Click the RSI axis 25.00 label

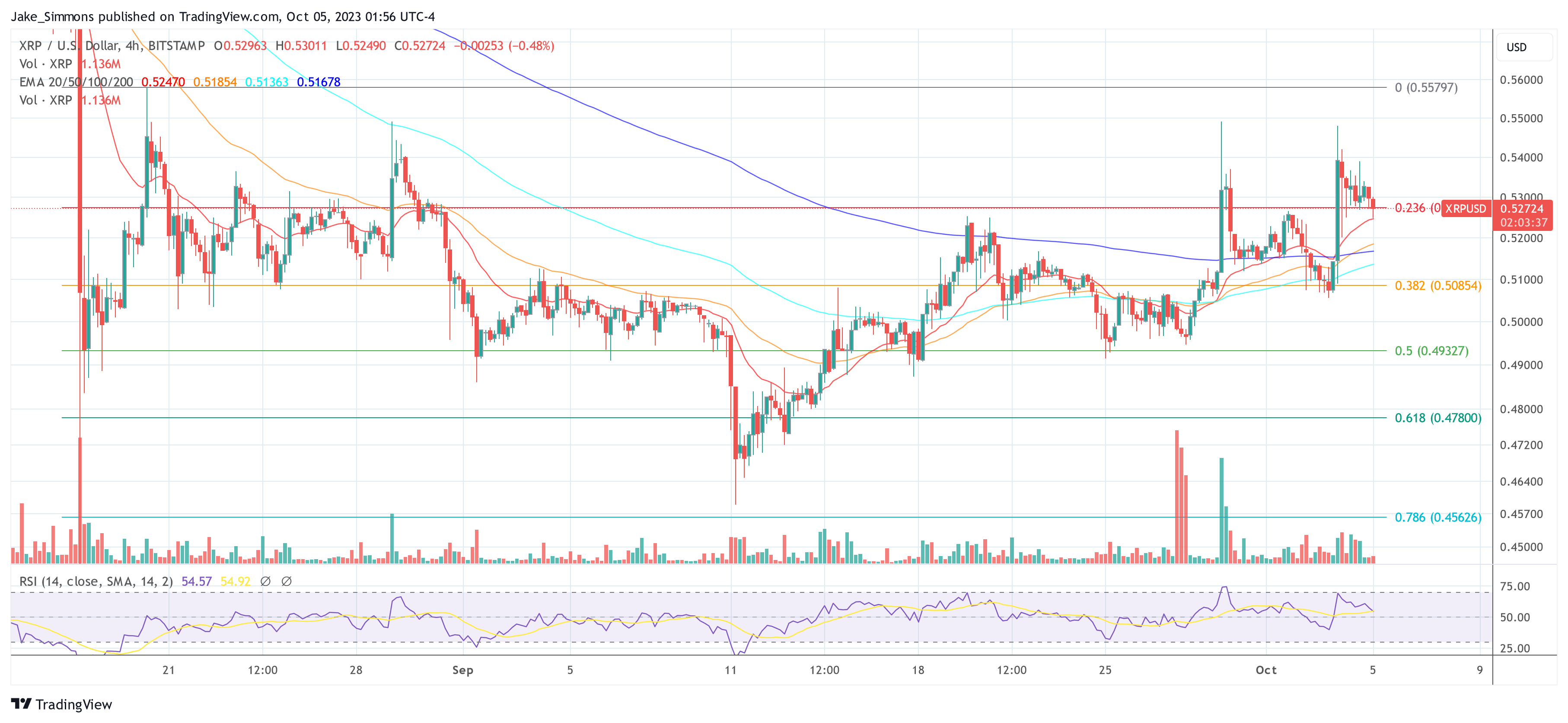[x=1515, y=648]
